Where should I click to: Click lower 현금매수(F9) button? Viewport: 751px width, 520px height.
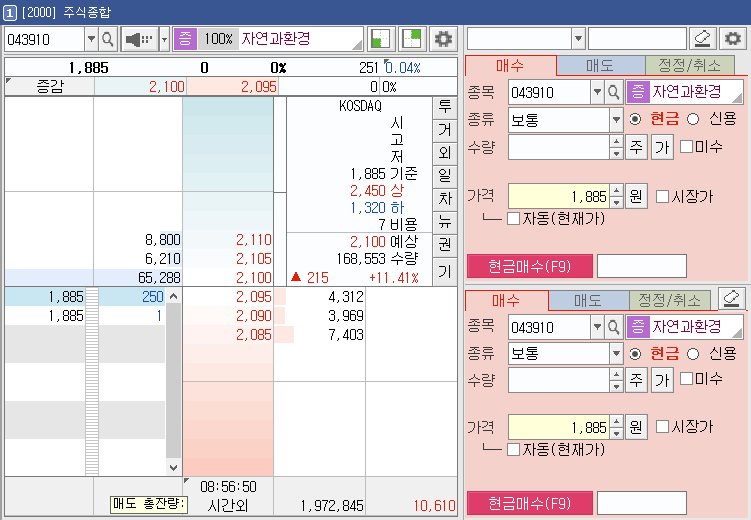pos(530,503)
